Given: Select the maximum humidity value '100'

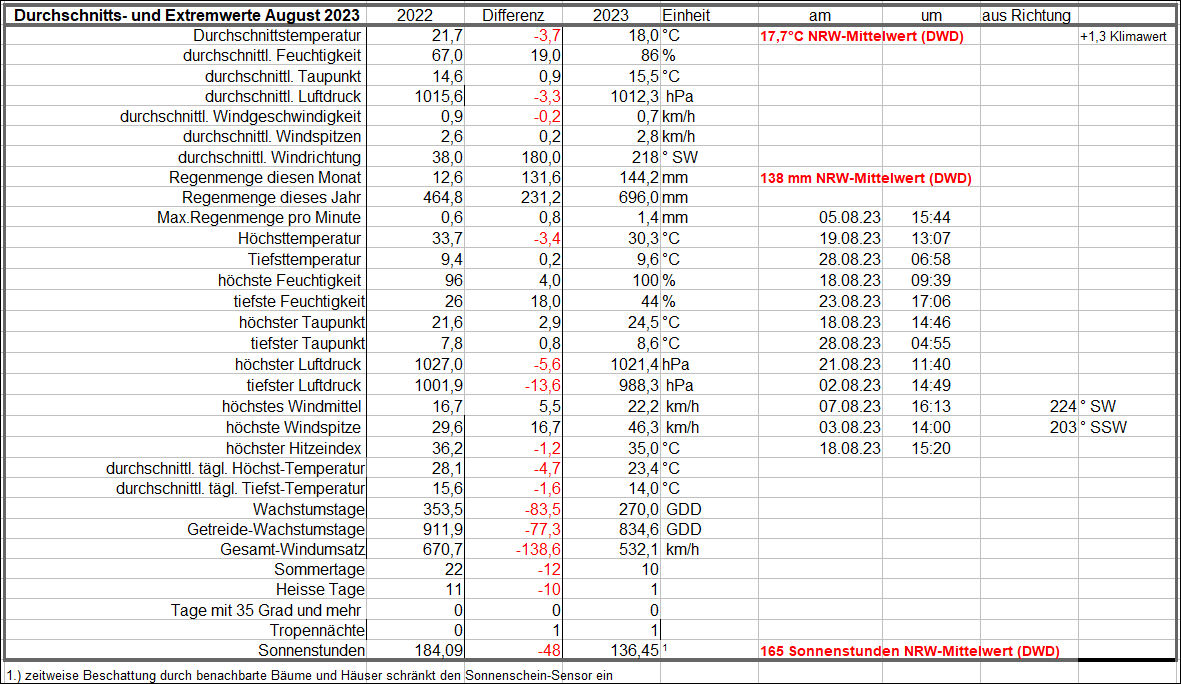Looking at the screenshot, I should click(x=645, y=281).
